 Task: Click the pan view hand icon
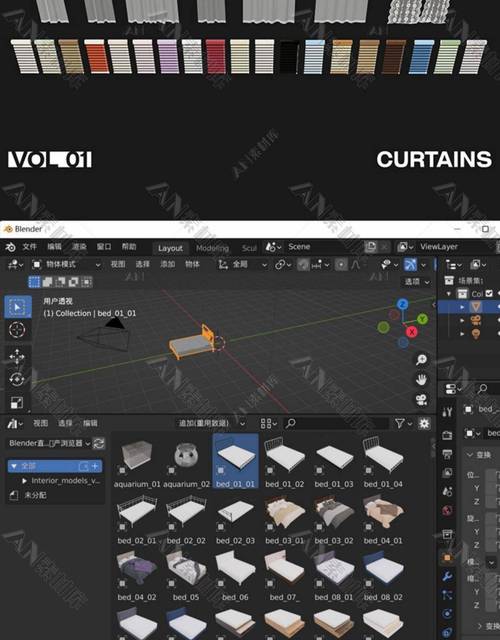421,380
